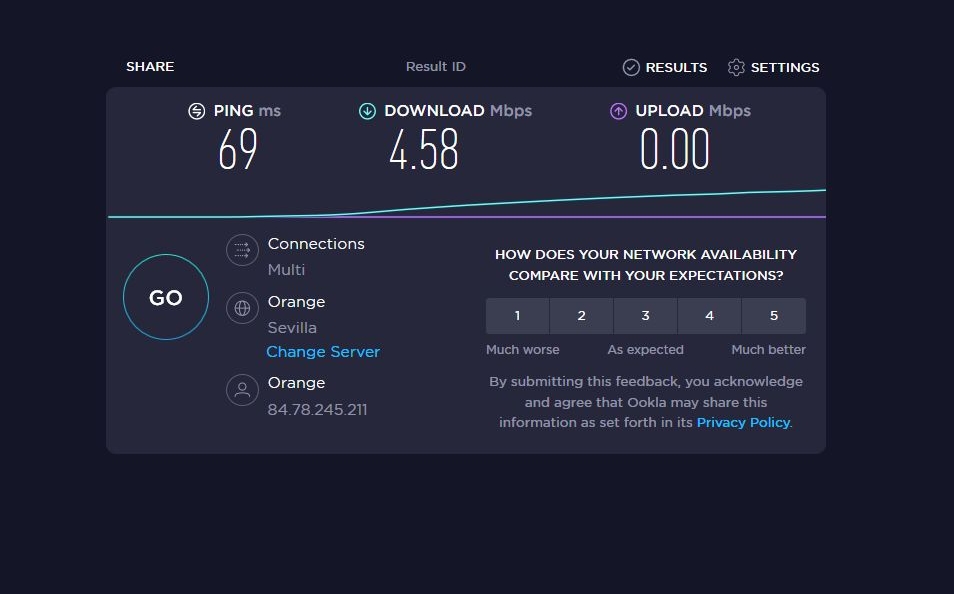Pick rating 4 in the survey

(710, 316)
